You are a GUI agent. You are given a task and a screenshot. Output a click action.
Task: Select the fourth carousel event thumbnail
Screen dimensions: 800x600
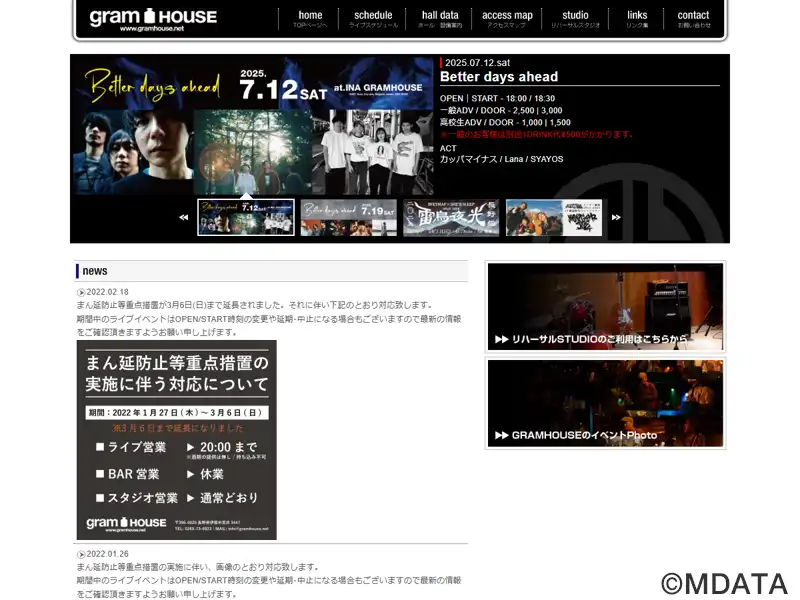pos(554,217)
